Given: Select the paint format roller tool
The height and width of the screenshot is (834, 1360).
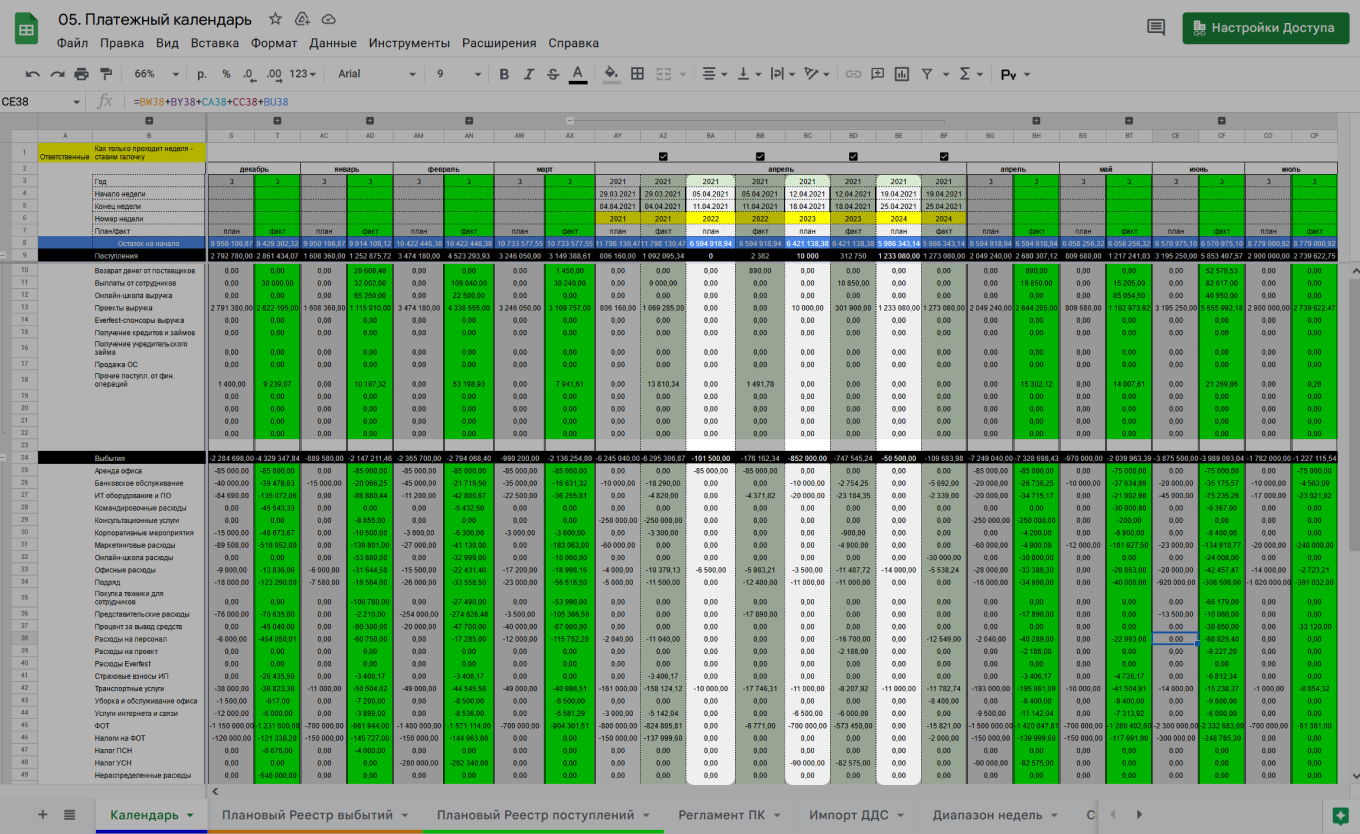Looking at the screenshot, I should (106, 74).
